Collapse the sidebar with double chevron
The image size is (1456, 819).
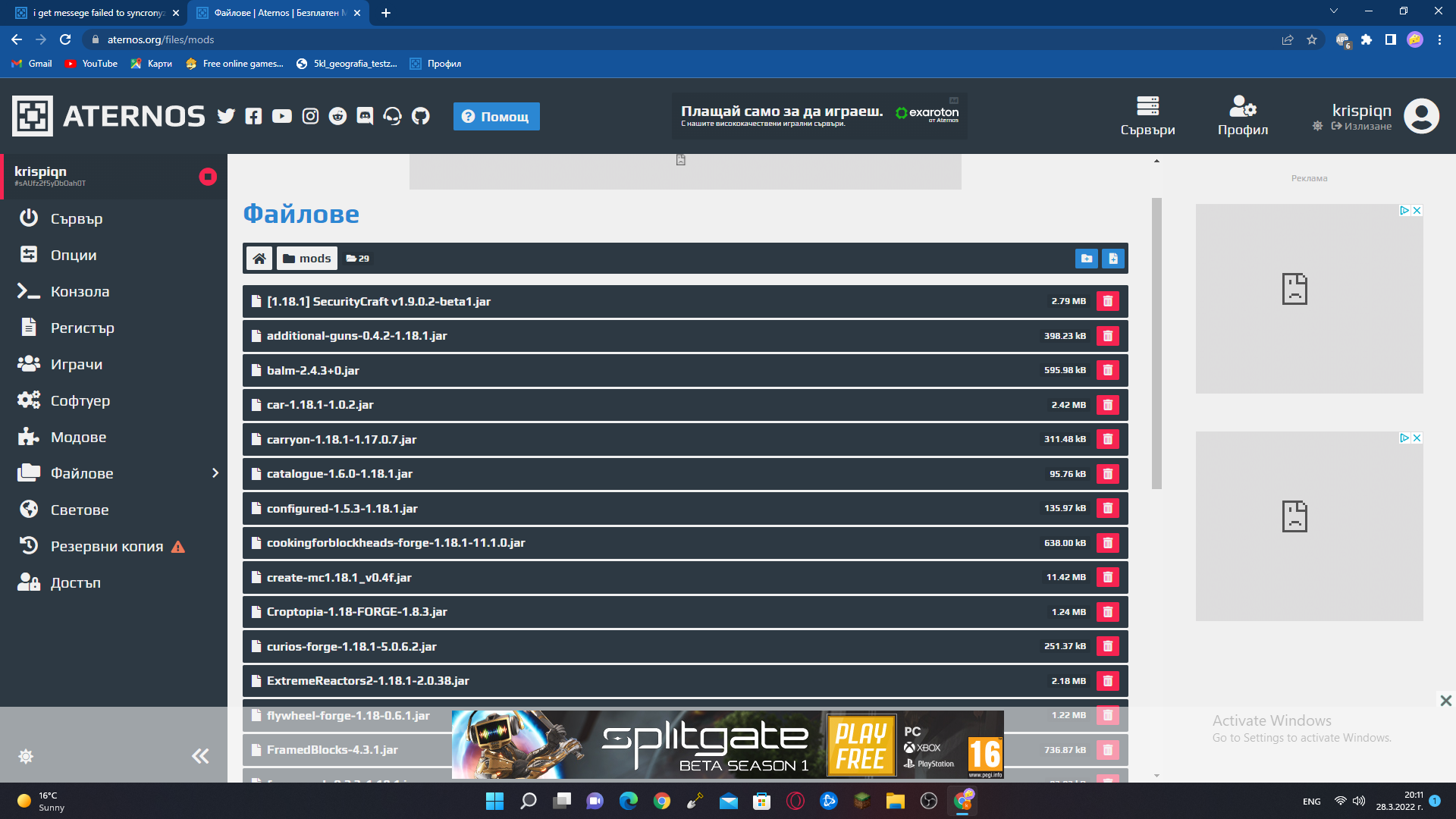tap(200, 756)
